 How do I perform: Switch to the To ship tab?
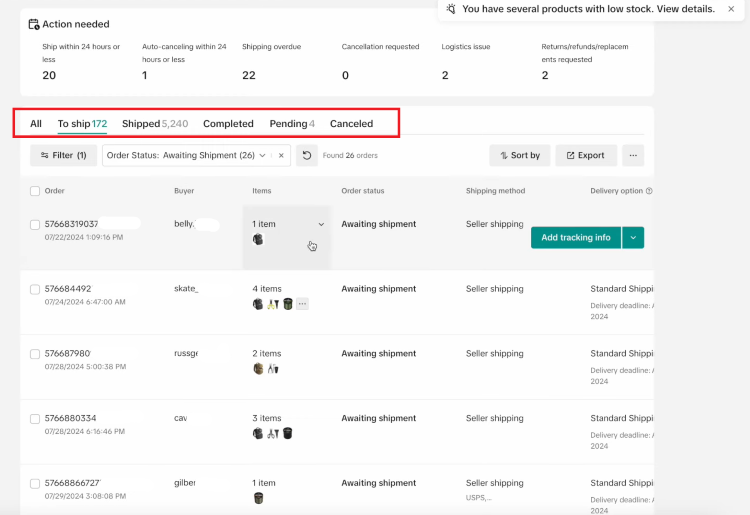point(82,124)
